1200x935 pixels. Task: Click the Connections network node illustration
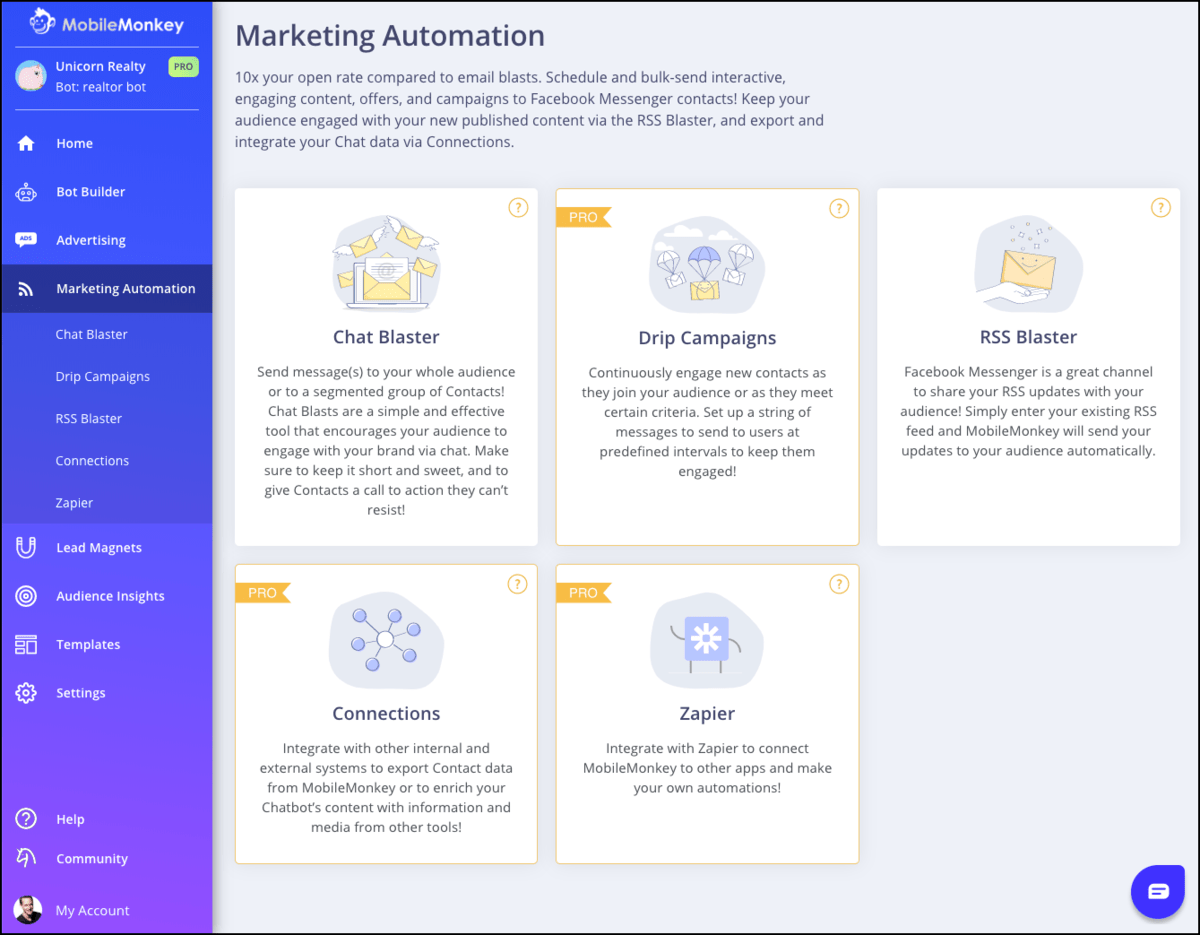386,639
